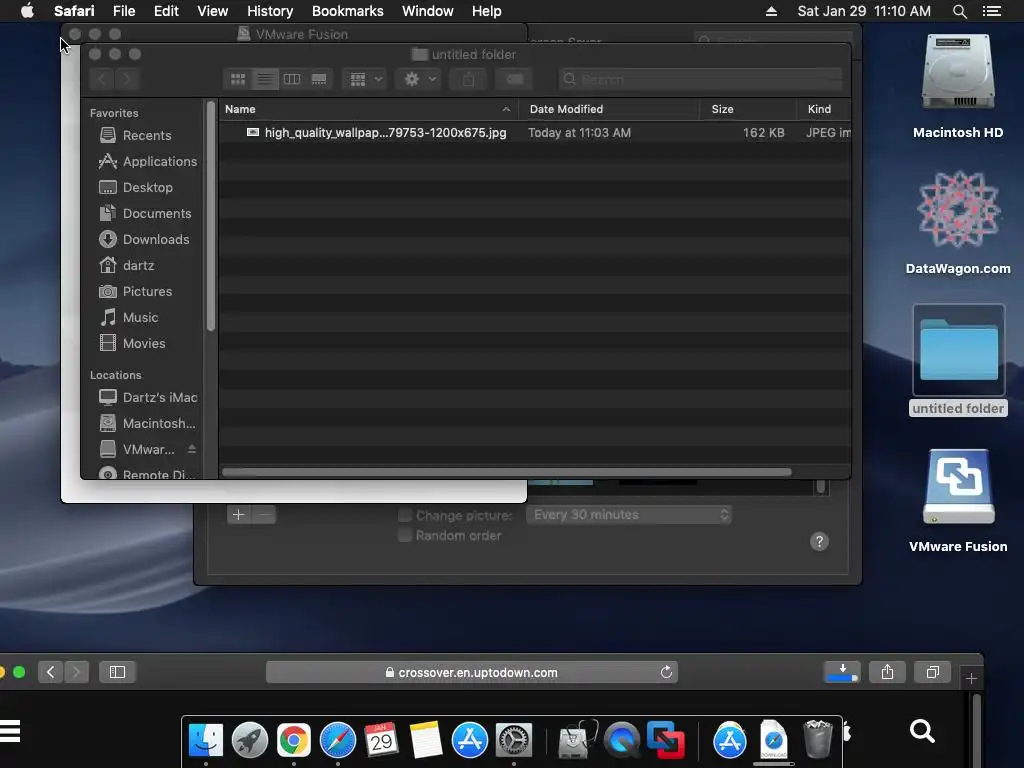Sort files by Size column
The width and height of the screenshot is (1024, 768).
click(x=748, y=109)
